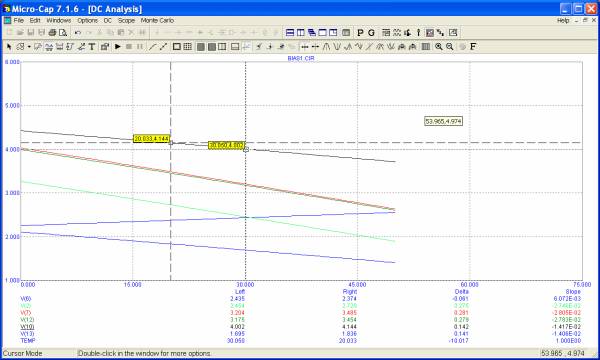Open the Monte Carlo menu
This screenshot has height=360, width=600.
tap(157, 20)
